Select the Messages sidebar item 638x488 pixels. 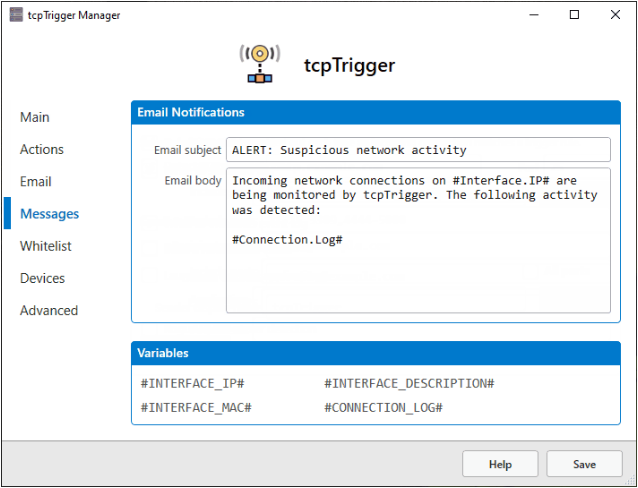pyautogui.click(x=49, y=214)
